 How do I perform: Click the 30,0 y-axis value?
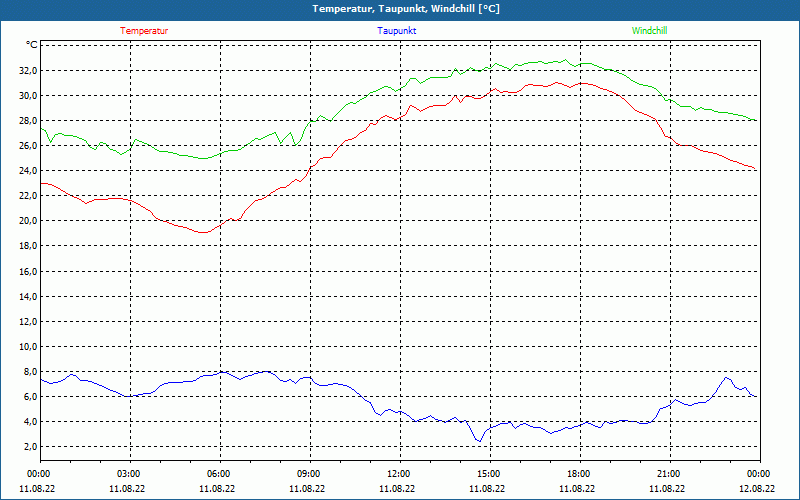click(x=28, y=95)
